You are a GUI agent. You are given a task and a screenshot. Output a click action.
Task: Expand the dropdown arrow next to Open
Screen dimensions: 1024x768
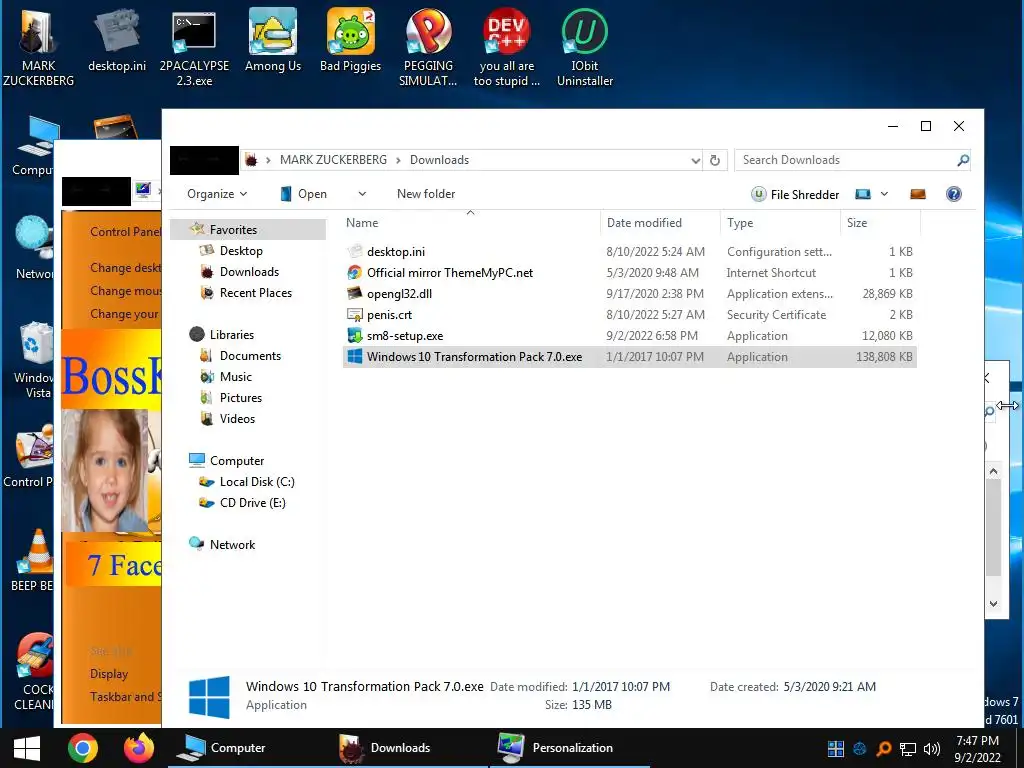(x=362, y=194)
